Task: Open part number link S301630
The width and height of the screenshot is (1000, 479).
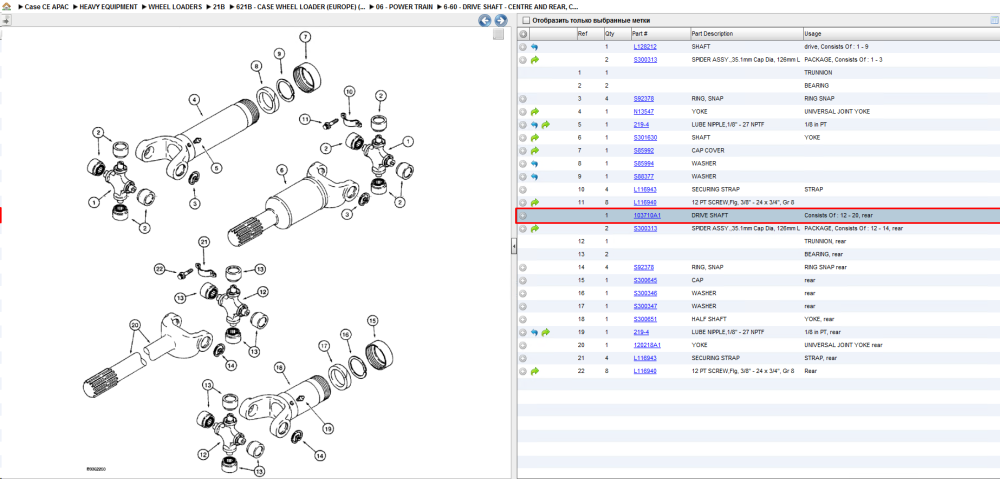Action: tap(645, 138)
